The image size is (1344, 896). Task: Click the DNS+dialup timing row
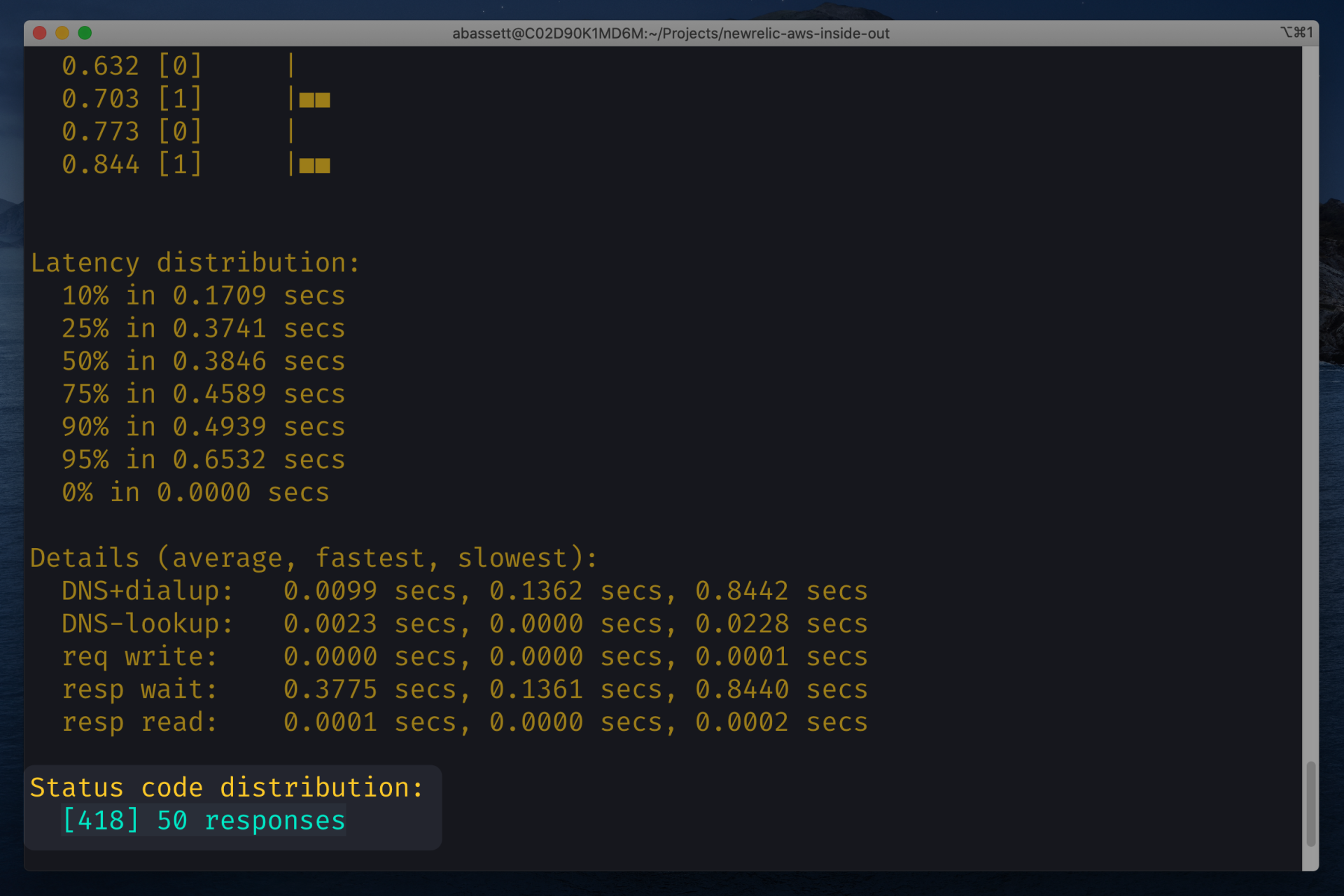pyautogui.click(x=463, y=591)
